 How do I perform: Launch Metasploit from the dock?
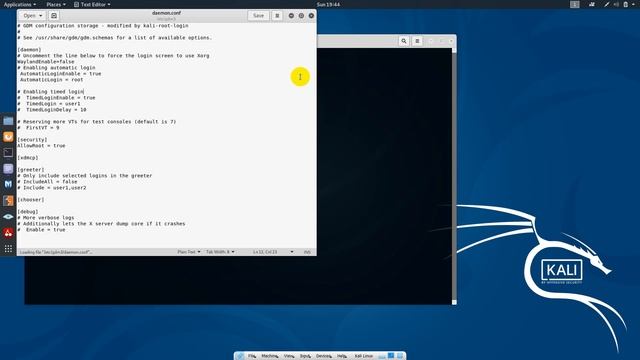click(x=8, y=184)
